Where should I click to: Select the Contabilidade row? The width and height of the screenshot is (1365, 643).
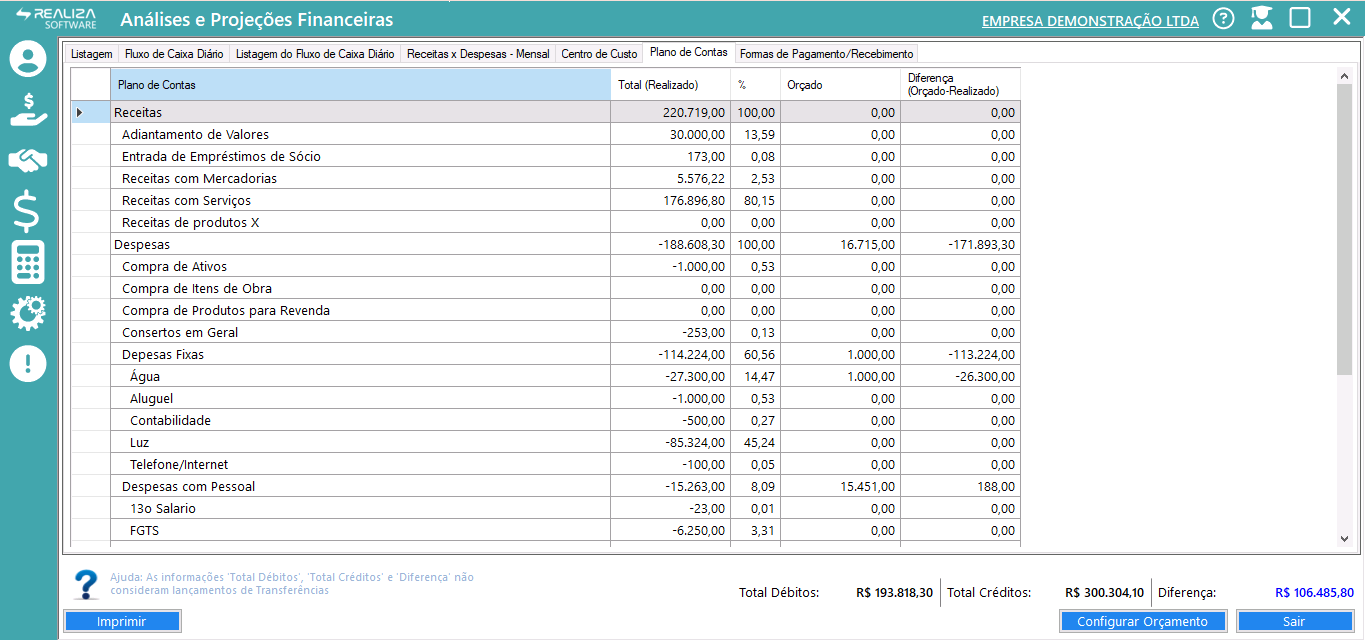tap(546, 421)
